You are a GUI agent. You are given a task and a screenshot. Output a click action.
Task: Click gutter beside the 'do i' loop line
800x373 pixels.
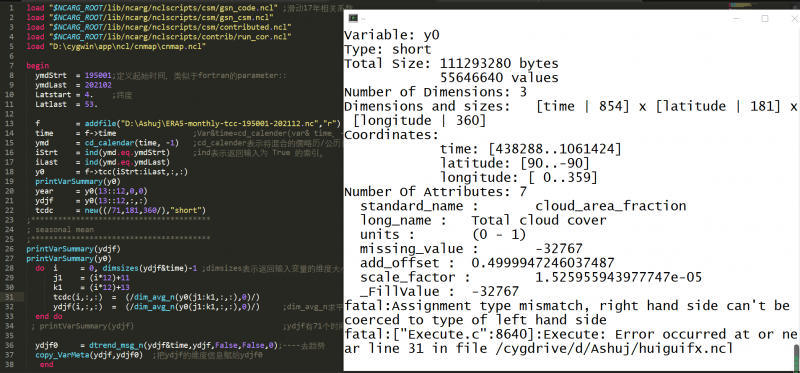(11, 268)
